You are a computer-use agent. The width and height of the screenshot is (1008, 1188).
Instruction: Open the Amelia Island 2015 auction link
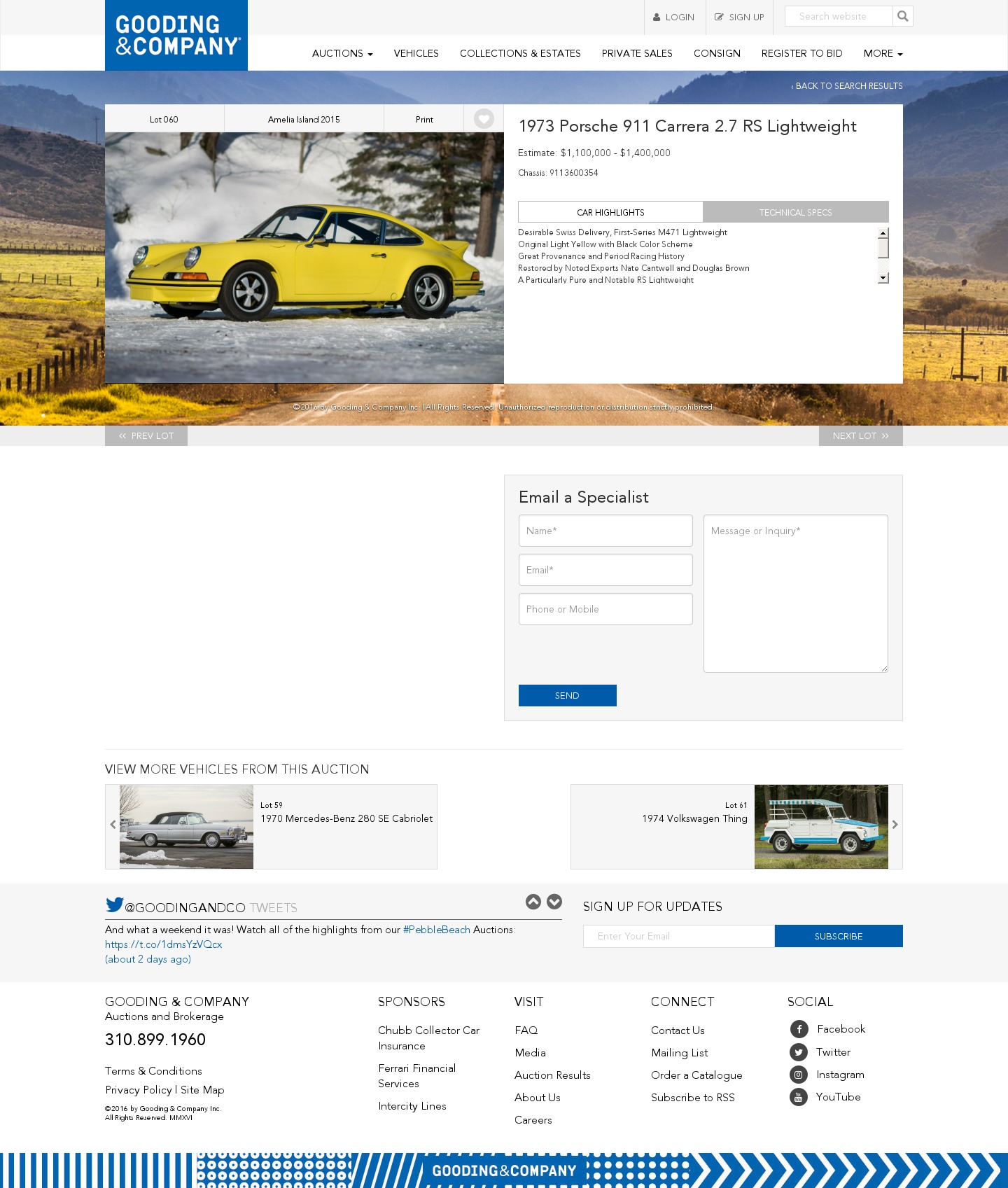point(304,119)
